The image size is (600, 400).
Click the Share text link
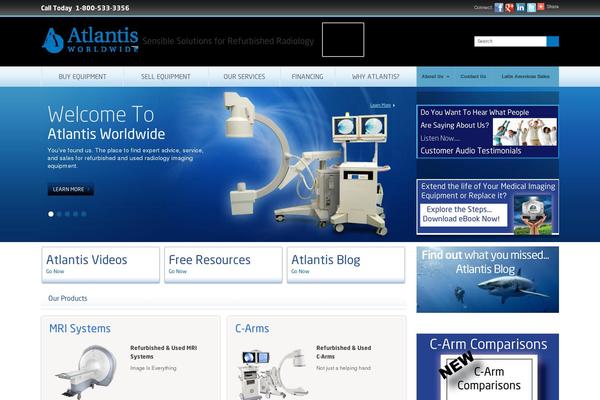pos(553,7)
